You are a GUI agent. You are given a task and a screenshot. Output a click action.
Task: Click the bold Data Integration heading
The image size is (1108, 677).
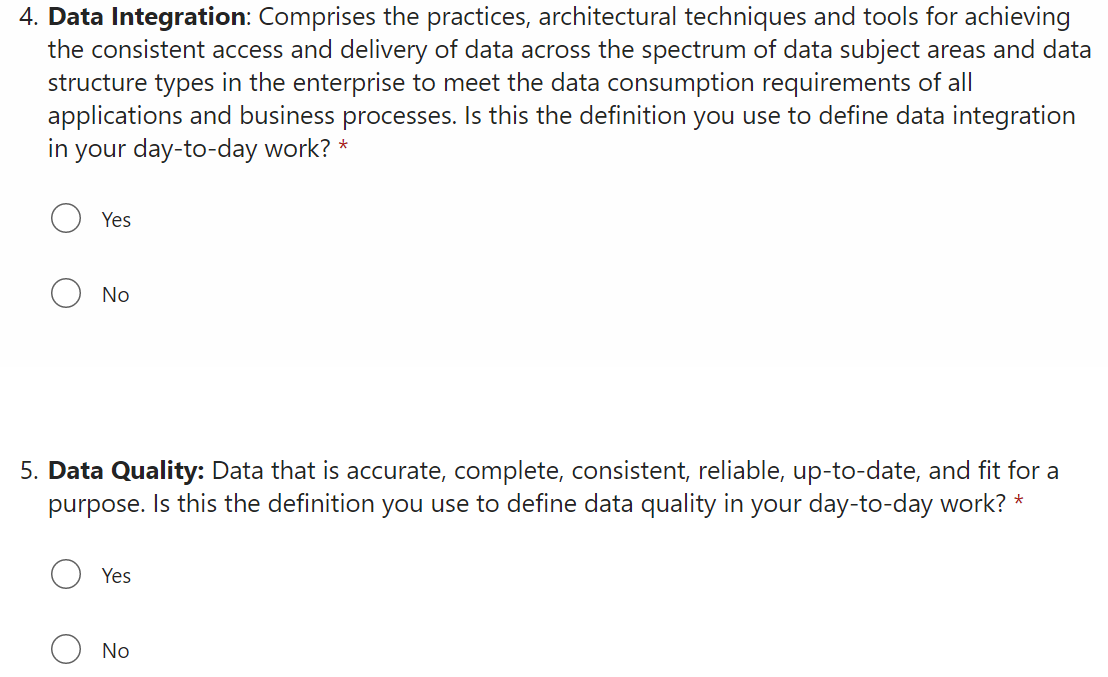click(x=146, y=18)
